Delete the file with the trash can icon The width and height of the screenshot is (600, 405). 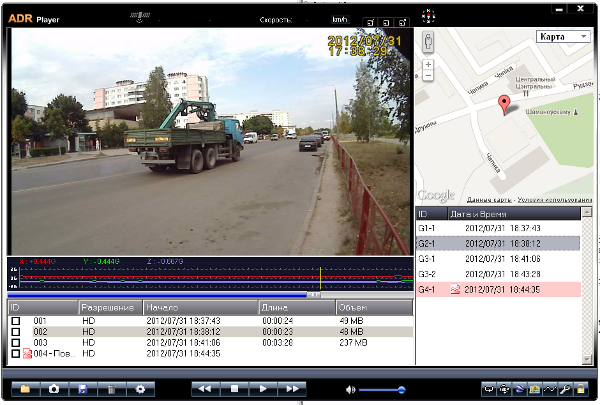pyautogui.click(x=111, y=389)
